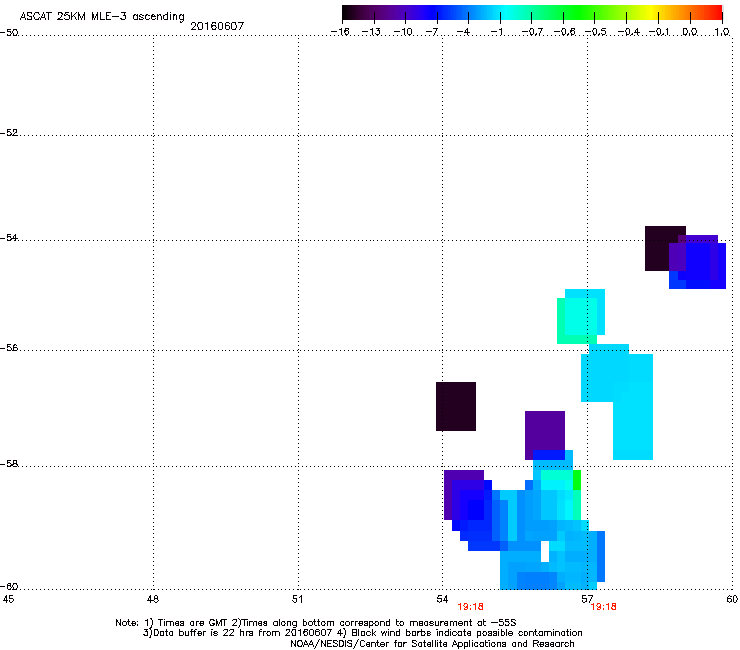This screenshot has width=740, height=650.
Task: Click longitude axis label 51
Action: click(297, 599)
